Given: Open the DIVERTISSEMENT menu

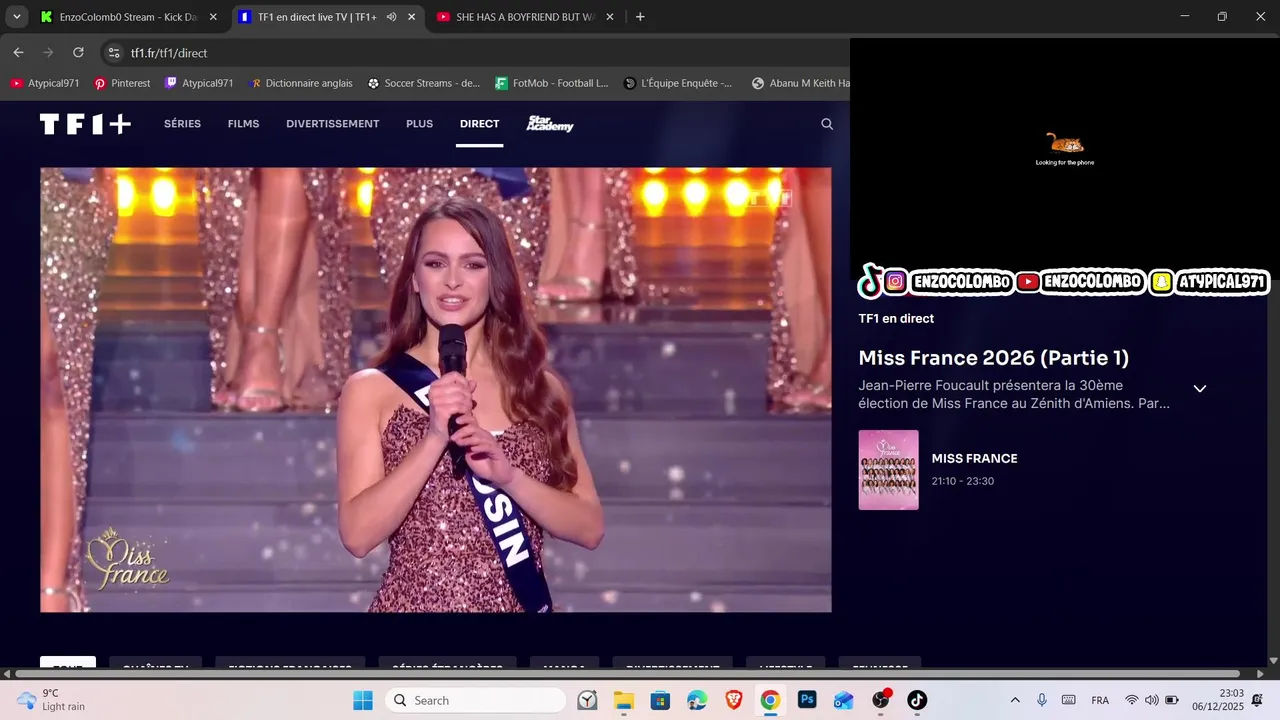Looking at the screenshot, I should pyautogui.click(x=332, y=124).
